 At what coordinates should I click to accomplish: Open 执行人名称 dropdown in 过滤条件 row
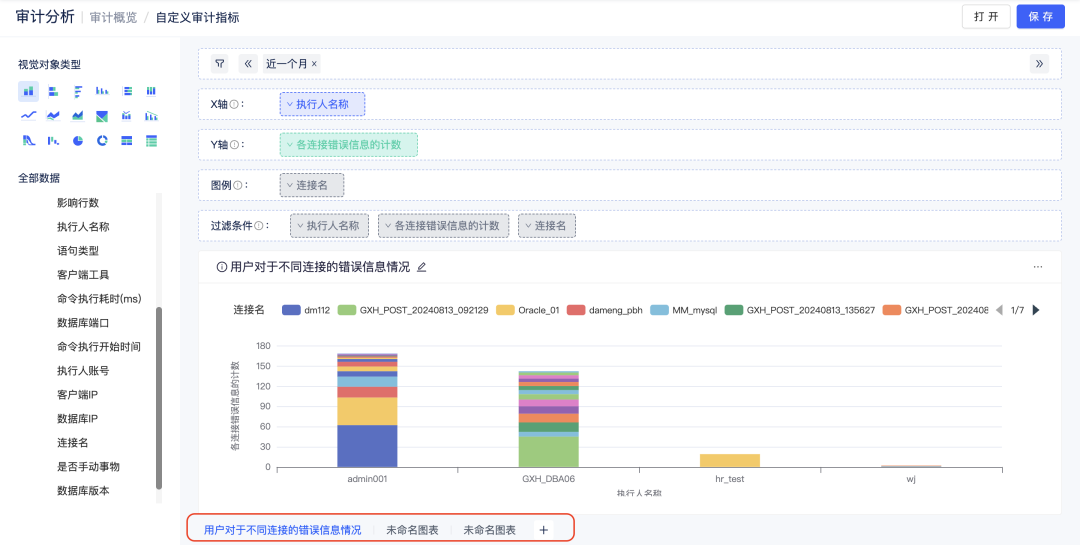tap(329, 225)
